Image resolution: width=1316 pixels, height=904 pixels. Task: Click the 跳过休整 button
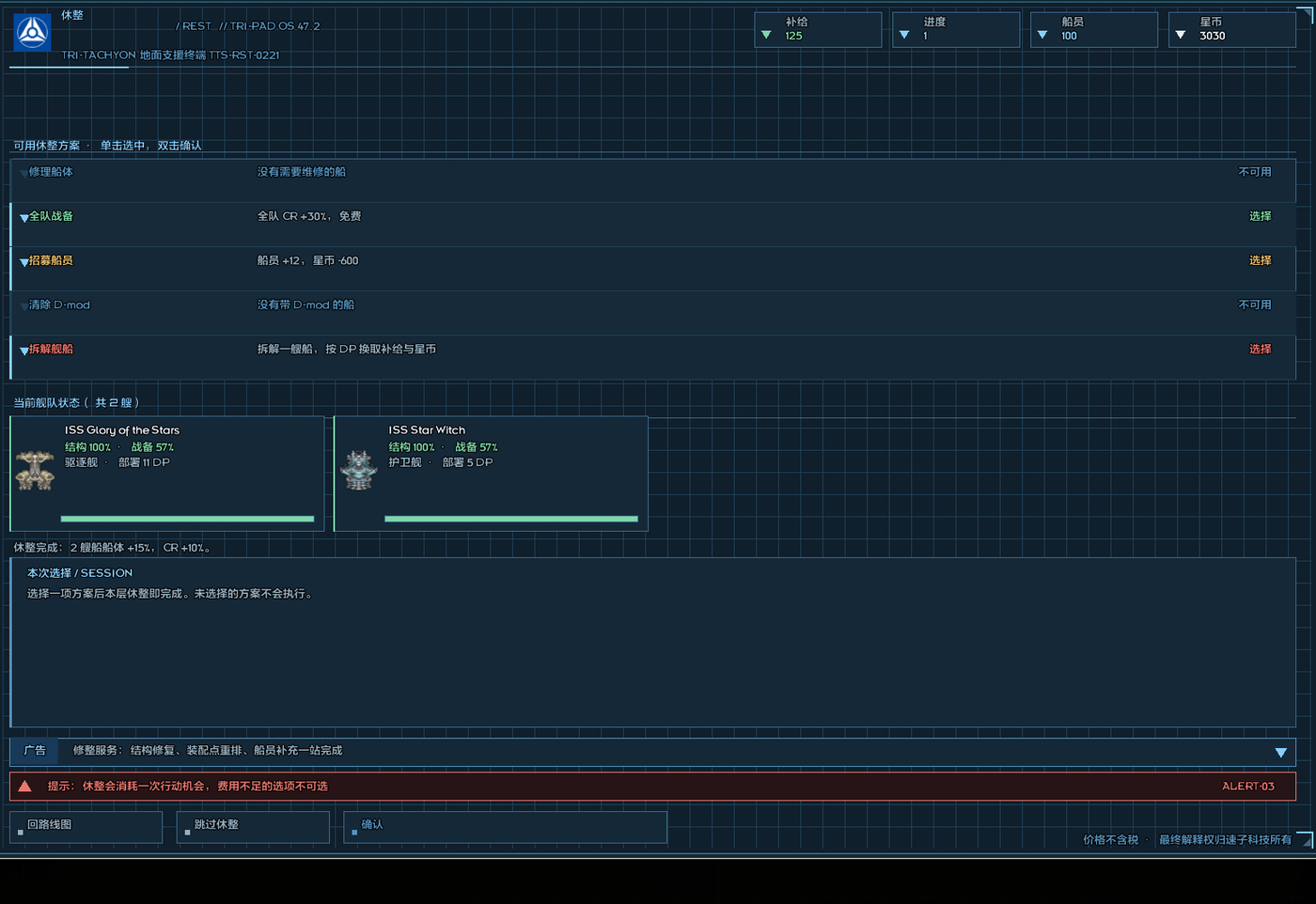[x=254, y=827]
